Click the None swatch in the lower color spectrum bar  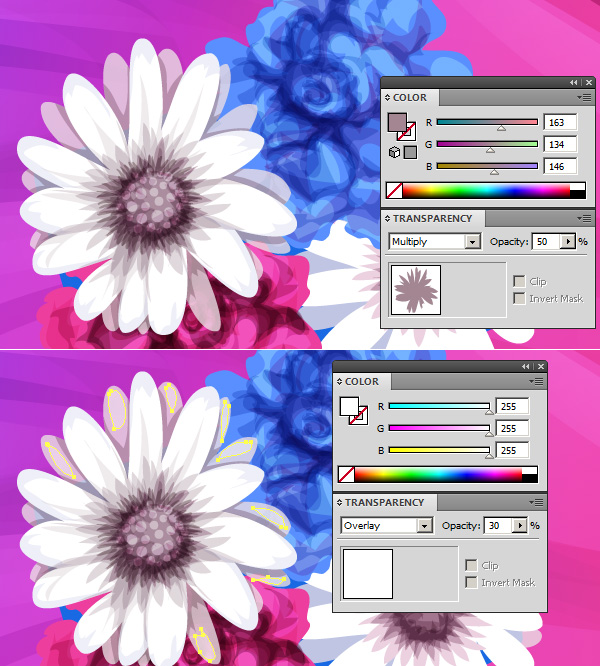tap(346, 474)
